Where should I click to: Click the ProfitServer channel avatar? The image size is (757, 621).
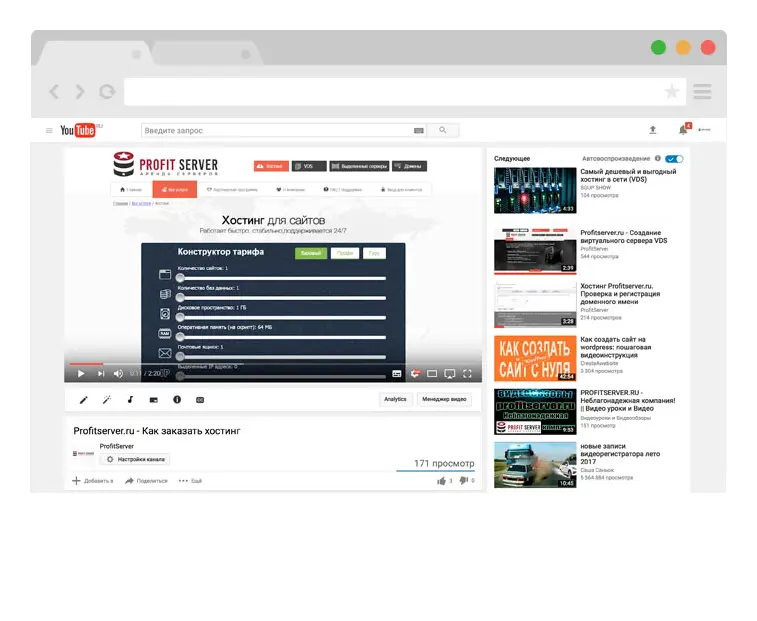point(83,453)
